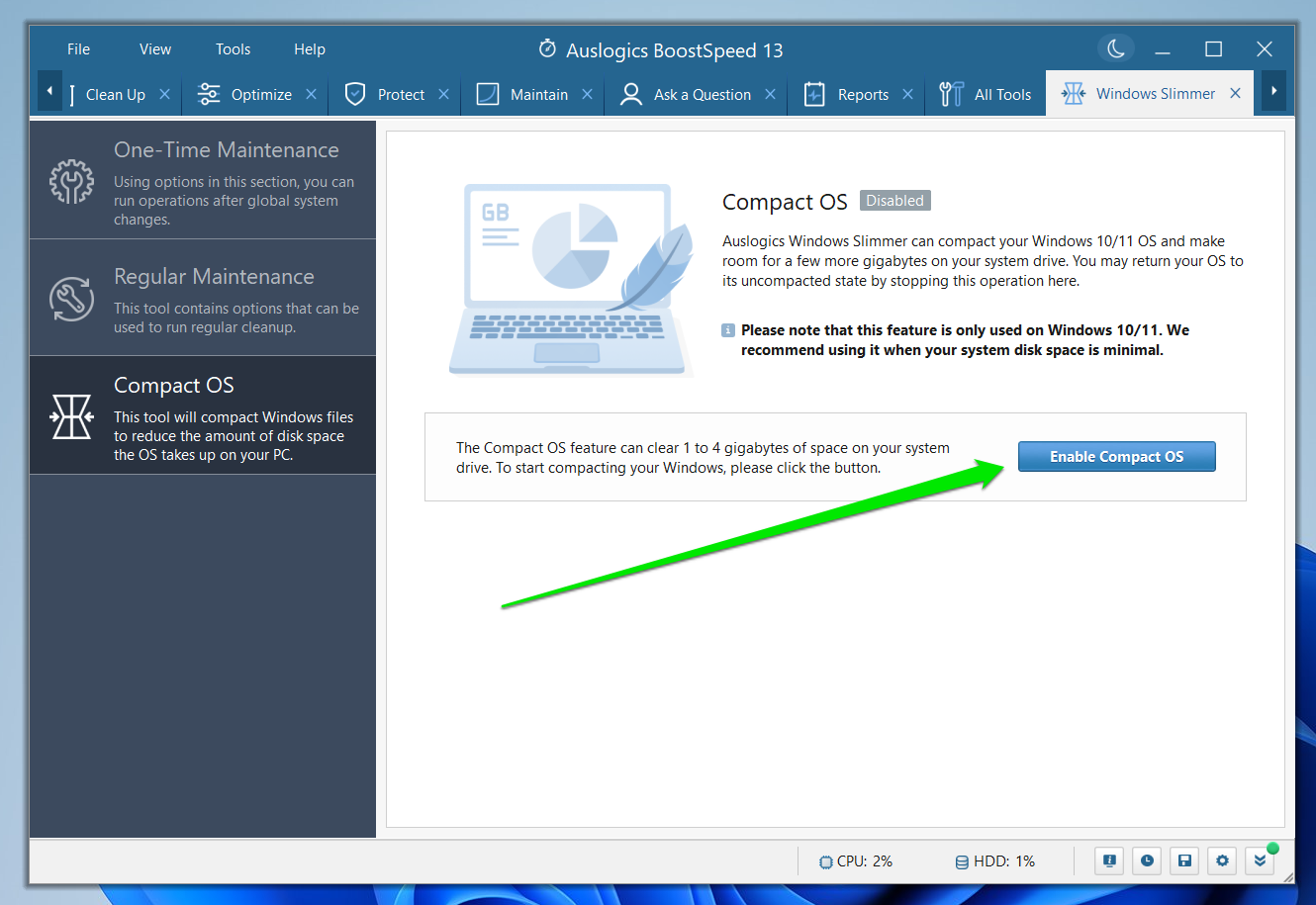This screenshot has height=905, width=1316.
Task: Close the Reports tab
Action: pyautogui.click(x=908, y=94)
